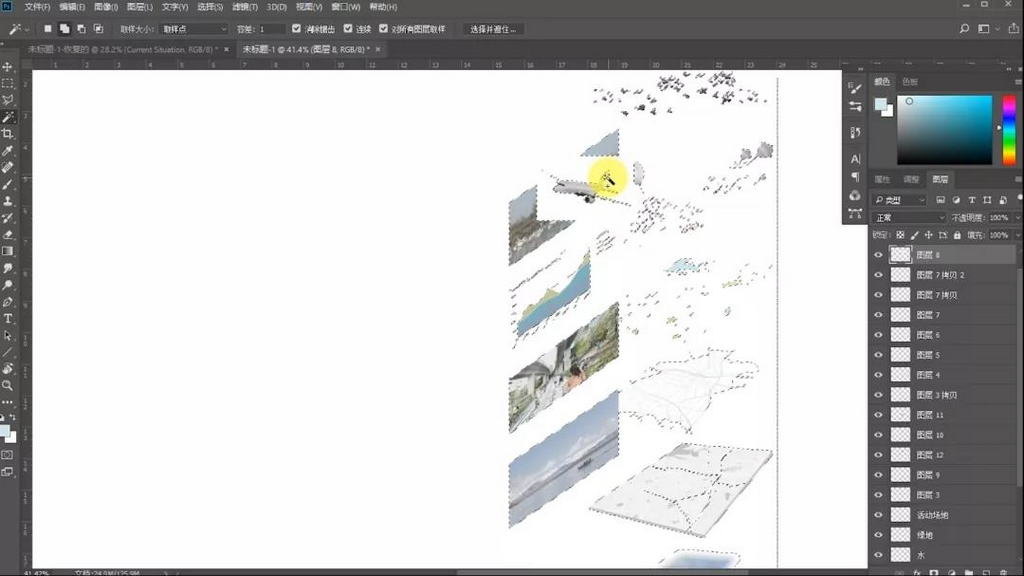This screenshot has width=1024, height=576.
Task: Select the Eyedropper tool
Action: click(8, 150)
